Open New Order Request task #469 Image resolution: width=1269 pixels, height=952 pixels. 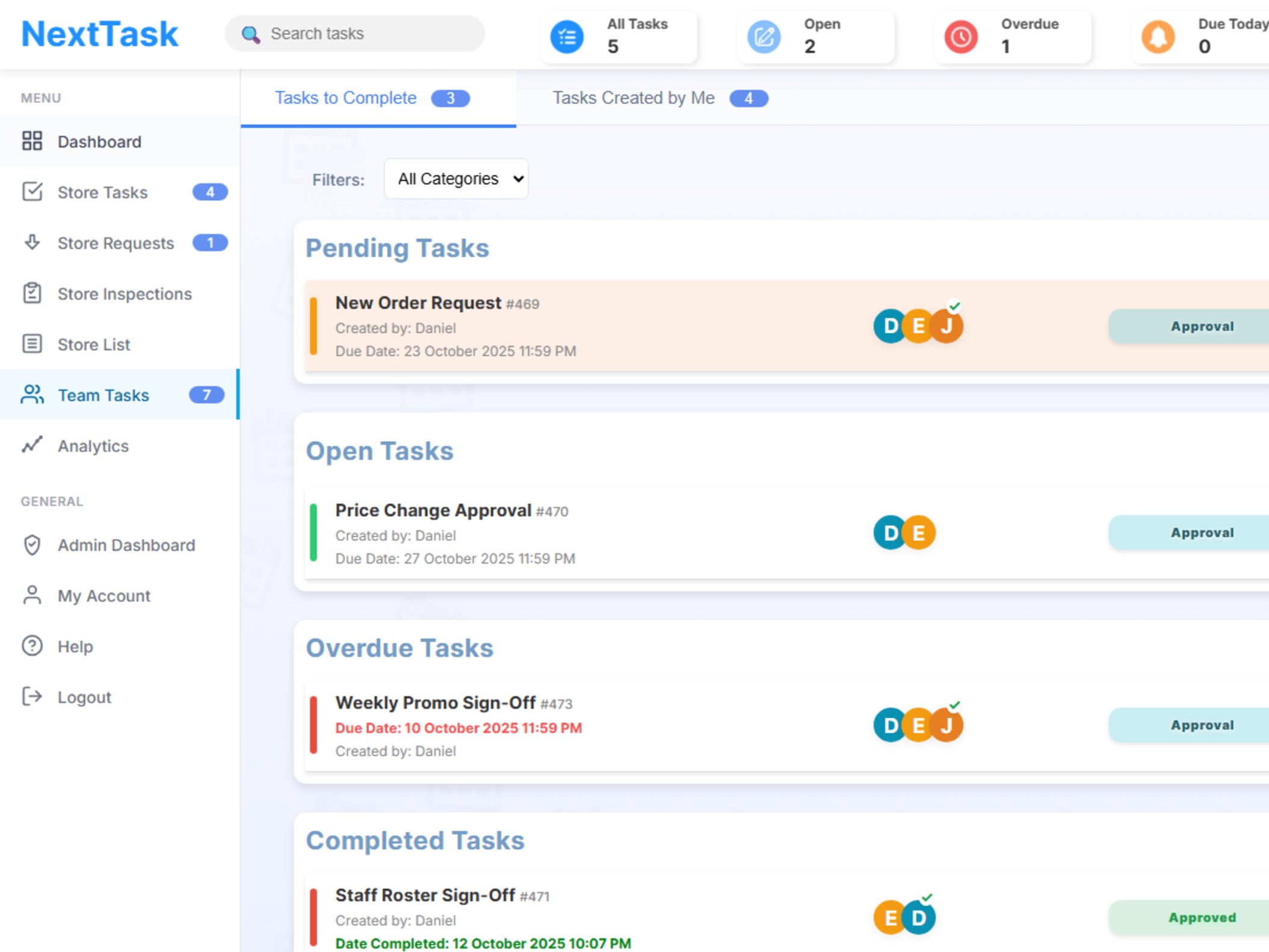[x=786, y=326]
